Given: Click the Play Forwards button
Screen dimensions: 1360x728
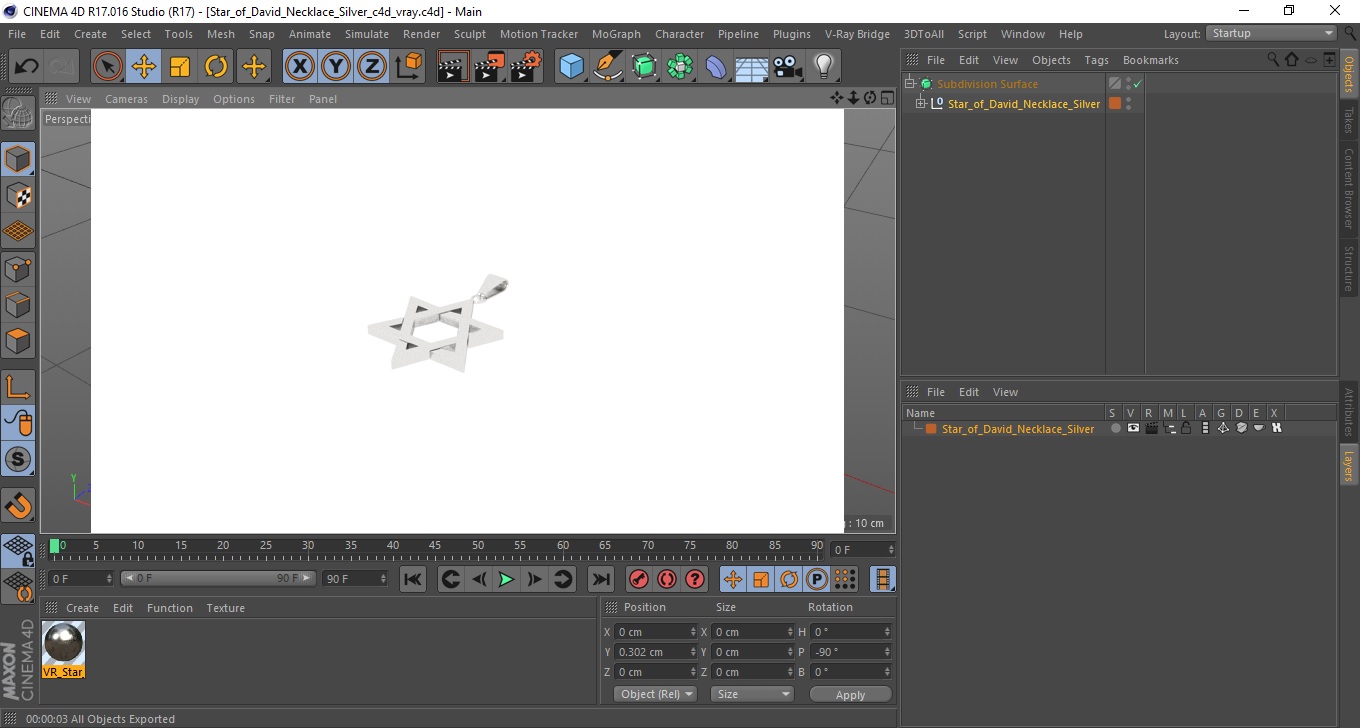Looking at the screenshot, I should (x=506, y=579).
